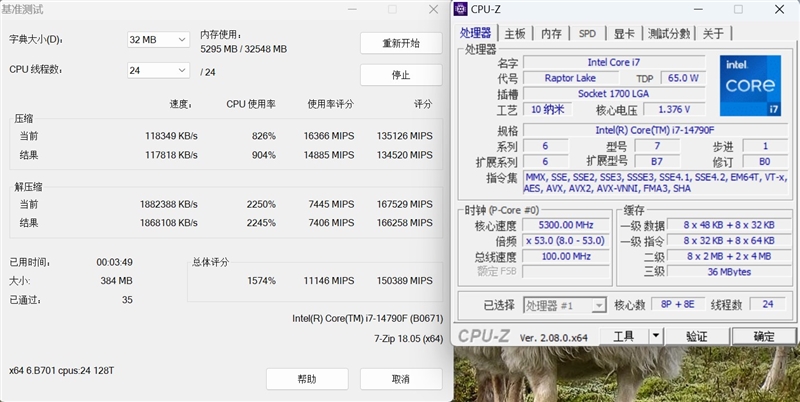The width and height of the screenshot is (800, 402).
Task: Click the 工具 button in CPU-Z
Action: pyautogui.click(x=623, y=336)
